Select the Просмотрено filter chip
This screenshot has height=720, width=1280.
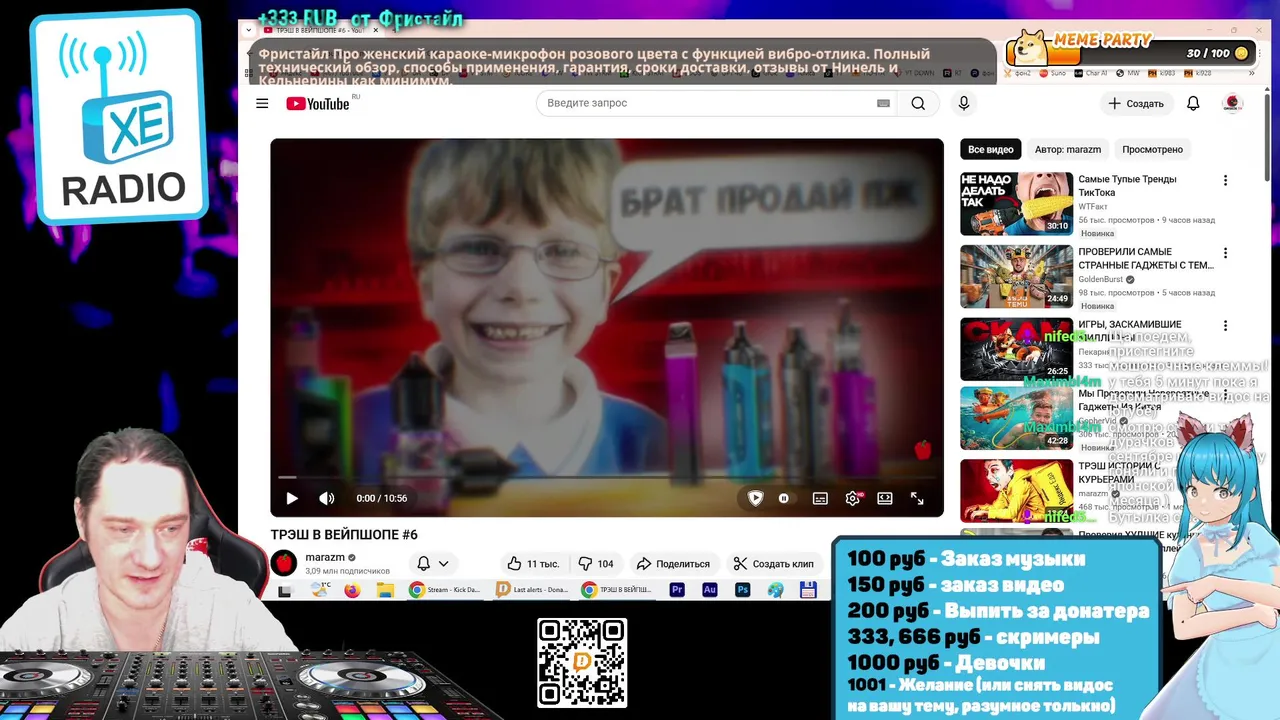pos(1152,149)
